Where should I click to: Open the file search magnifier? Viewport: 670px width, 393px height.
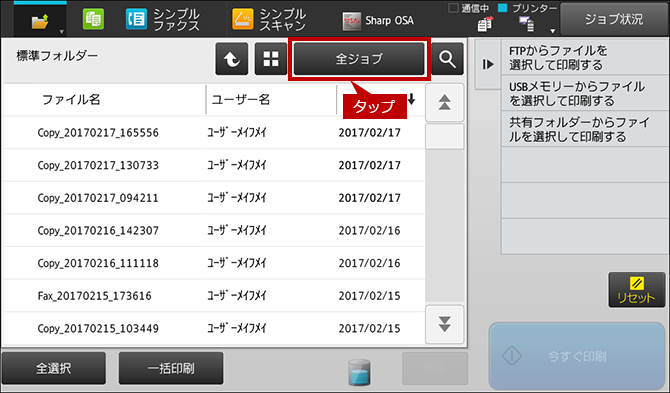pos(447,59)
